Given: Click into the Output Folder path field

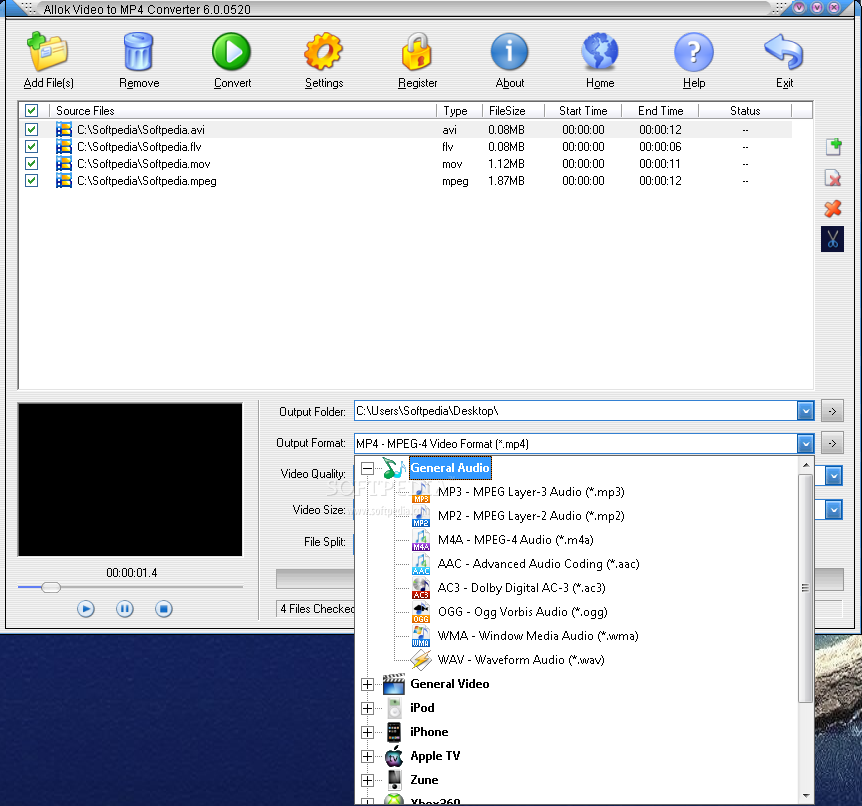Looking at the screenshot, I should click(576, 411).
